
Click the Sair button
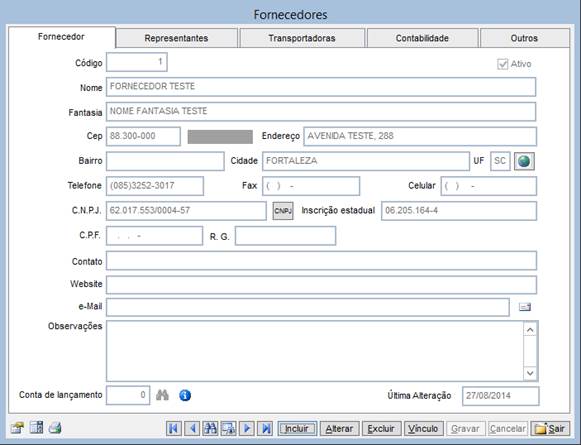click(x=550, y=429)
